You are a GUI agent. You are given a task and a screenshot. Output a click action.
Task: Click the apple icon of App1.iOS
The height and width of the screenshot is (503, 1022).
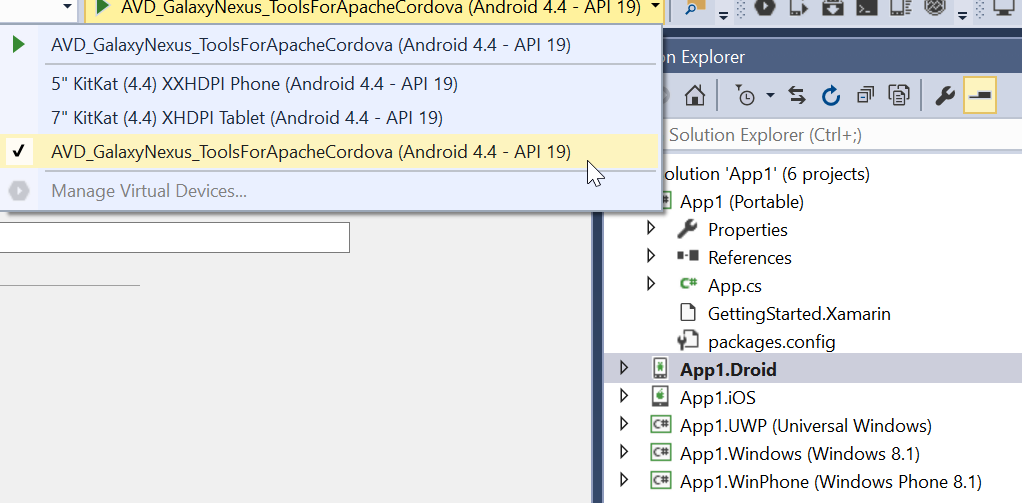(660, 397)
